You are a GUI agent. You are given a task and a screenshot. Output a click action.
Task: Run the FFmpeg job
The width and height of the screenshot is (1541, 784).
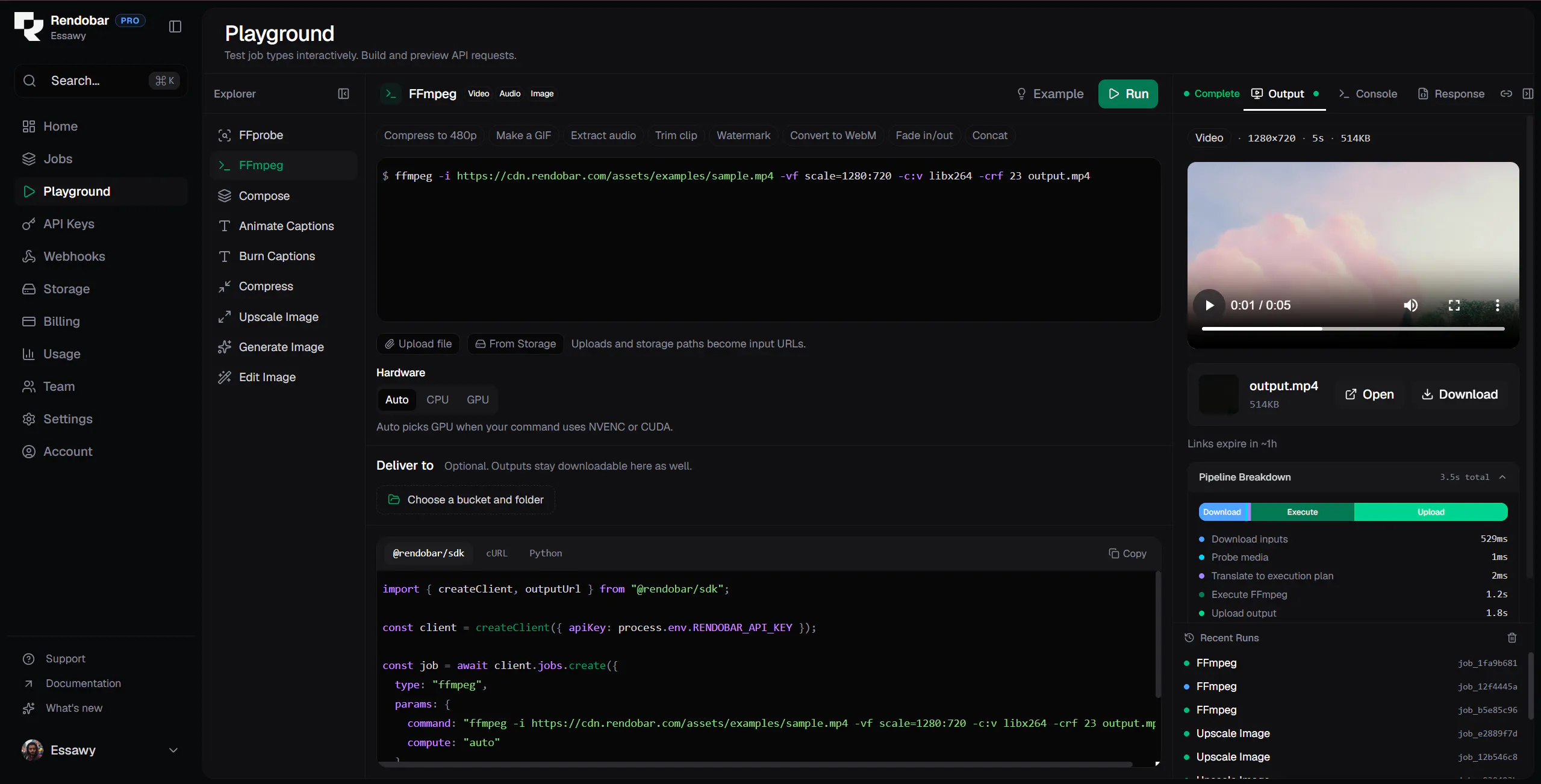pos(1128,94)
